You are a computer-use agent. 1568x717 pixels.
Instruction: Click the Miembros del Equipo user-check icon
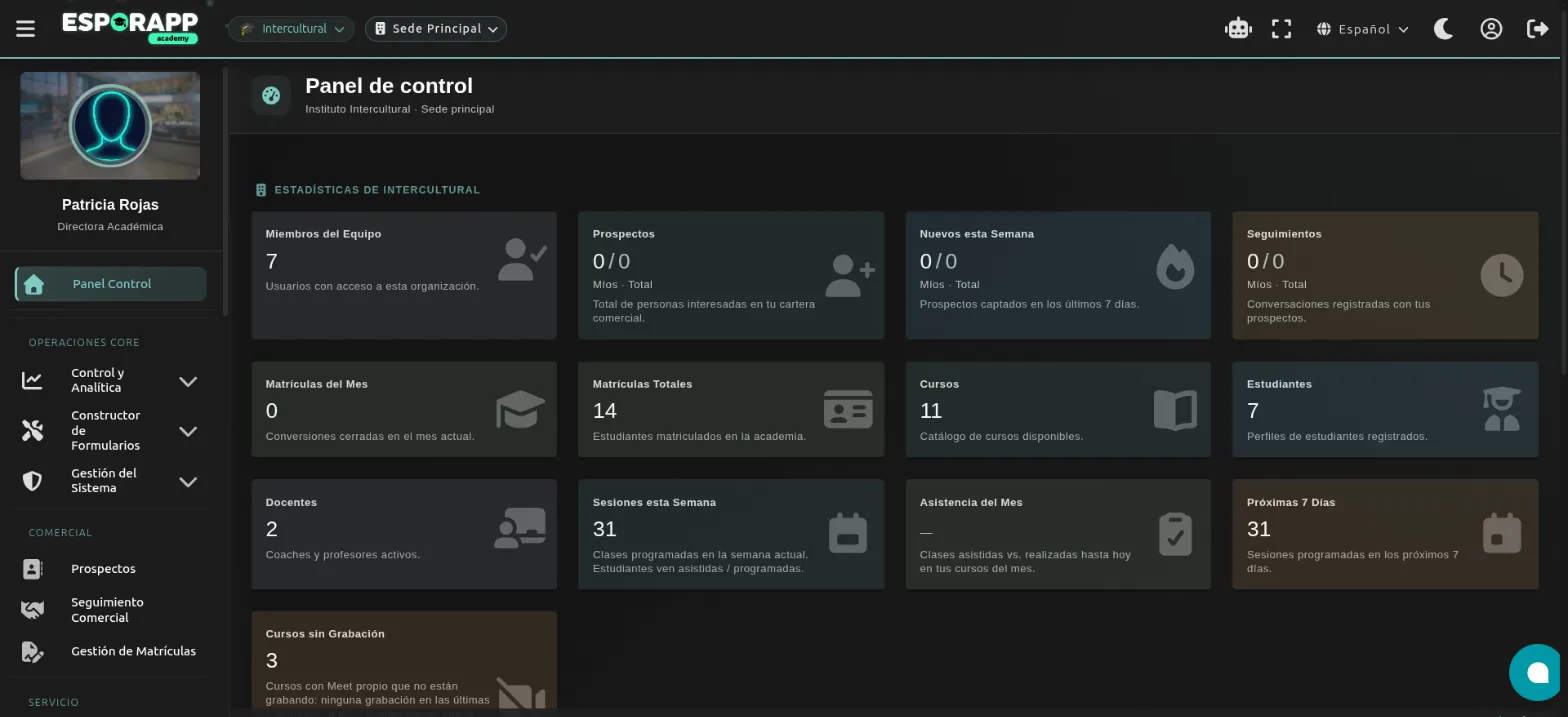tap(522, 260)
